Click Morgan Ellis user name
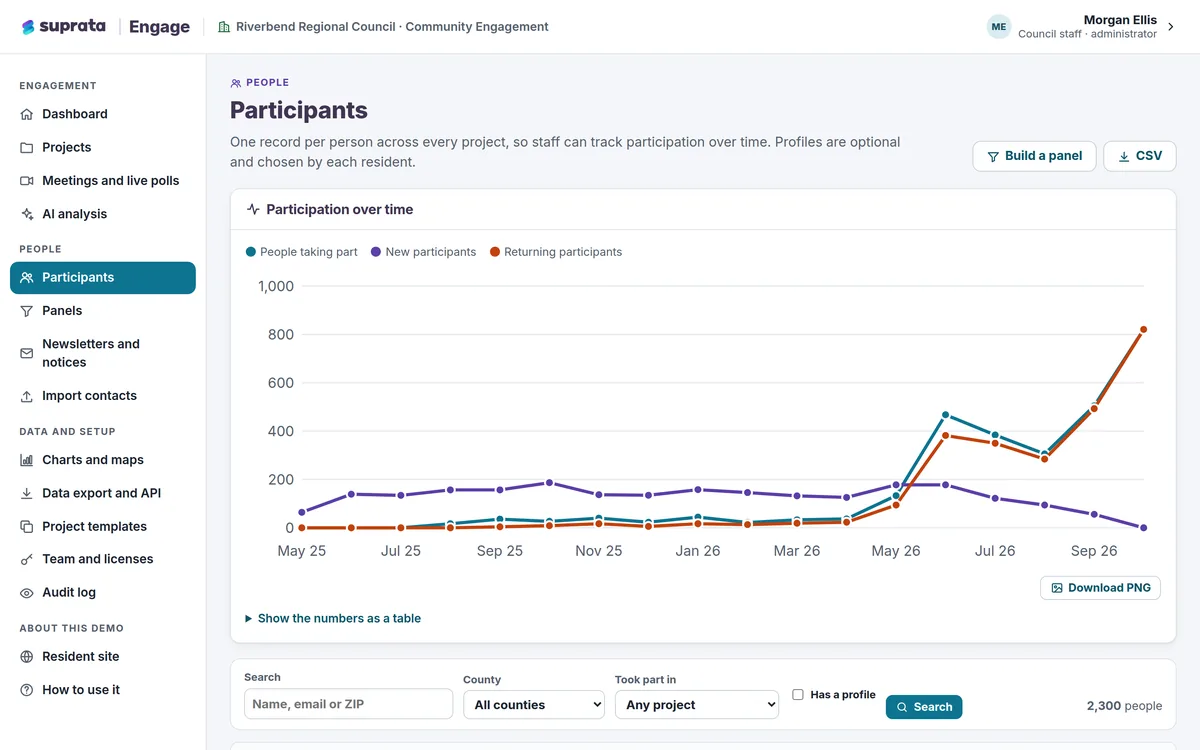1200x750 pixels. [x=1120, y=20]
